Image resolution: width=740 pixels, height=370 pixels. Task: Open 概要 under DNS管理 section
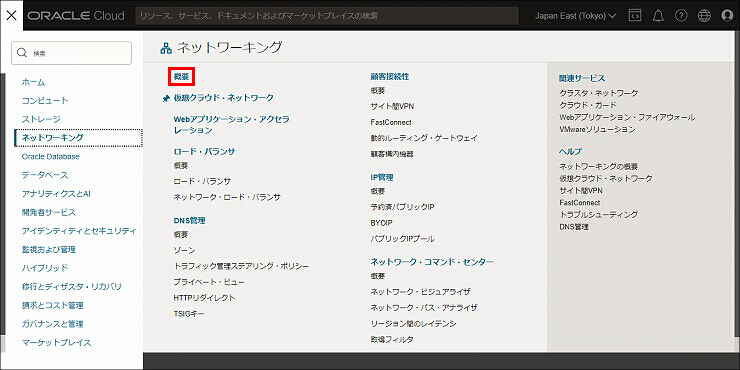coord(181,235)
